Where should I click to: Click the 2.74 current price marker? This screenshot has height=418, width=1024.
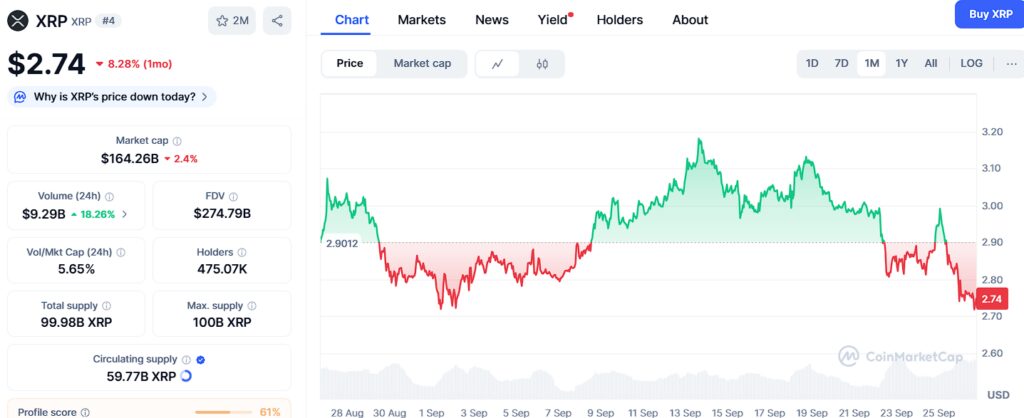click(x=990, y=299)
